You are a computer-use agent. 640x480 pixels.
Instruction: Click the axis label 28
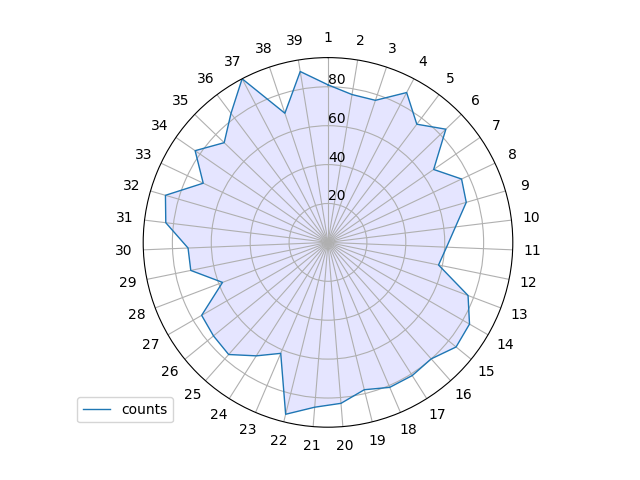pyautogui.click(x=137, y=314)
